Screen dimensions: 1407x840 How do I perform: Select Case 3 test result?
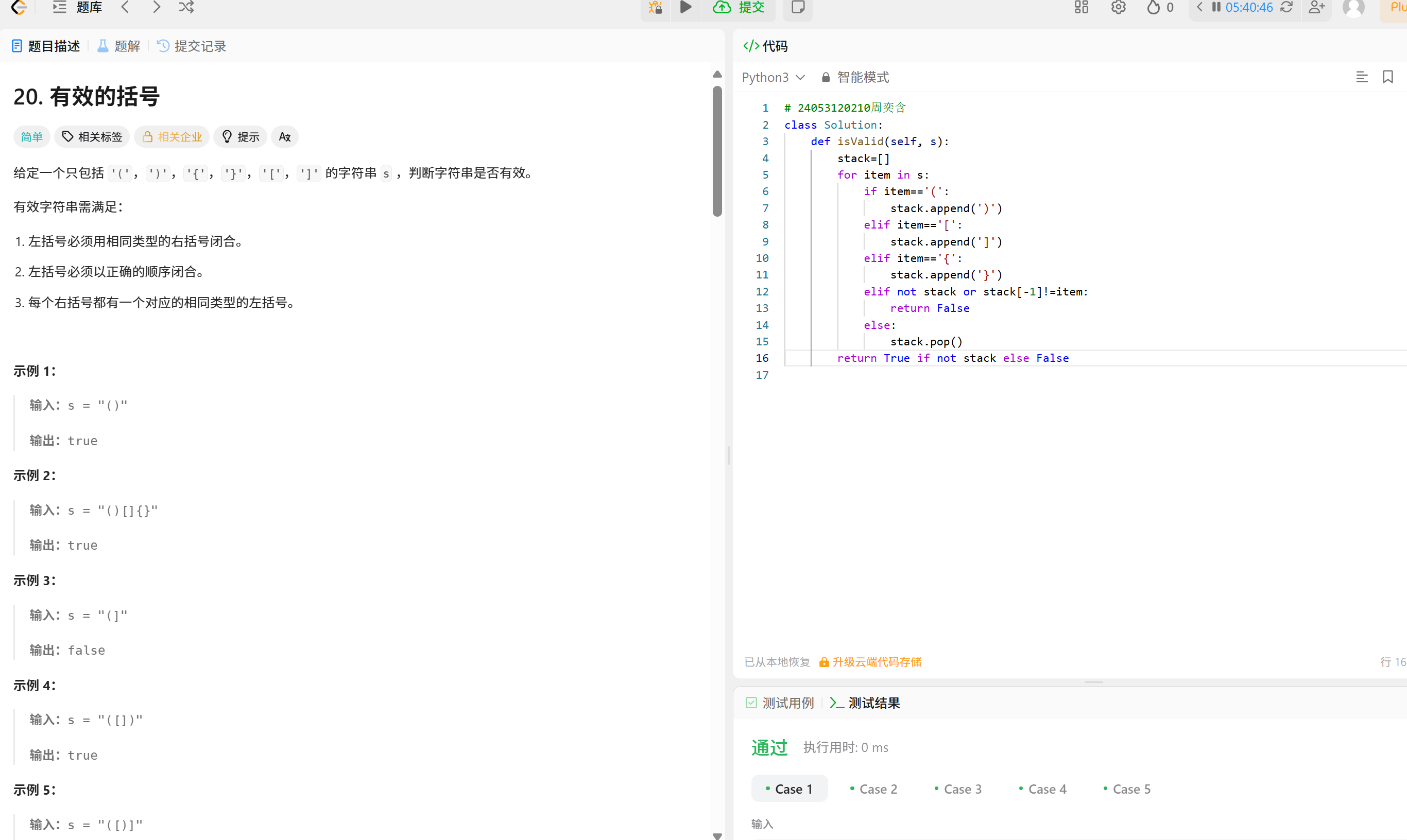coord(958,789)
